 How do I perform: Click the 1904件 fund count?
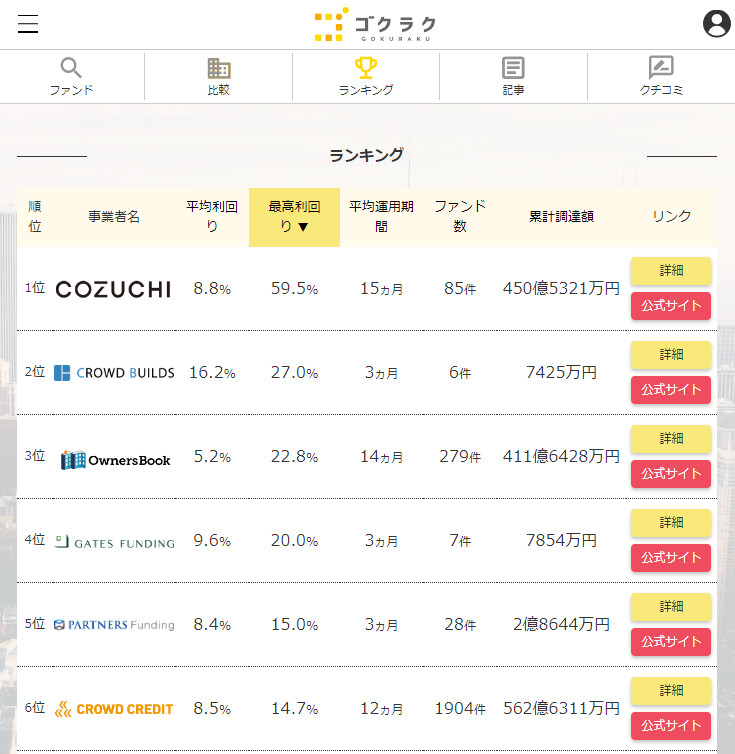(x=460, y=709)
